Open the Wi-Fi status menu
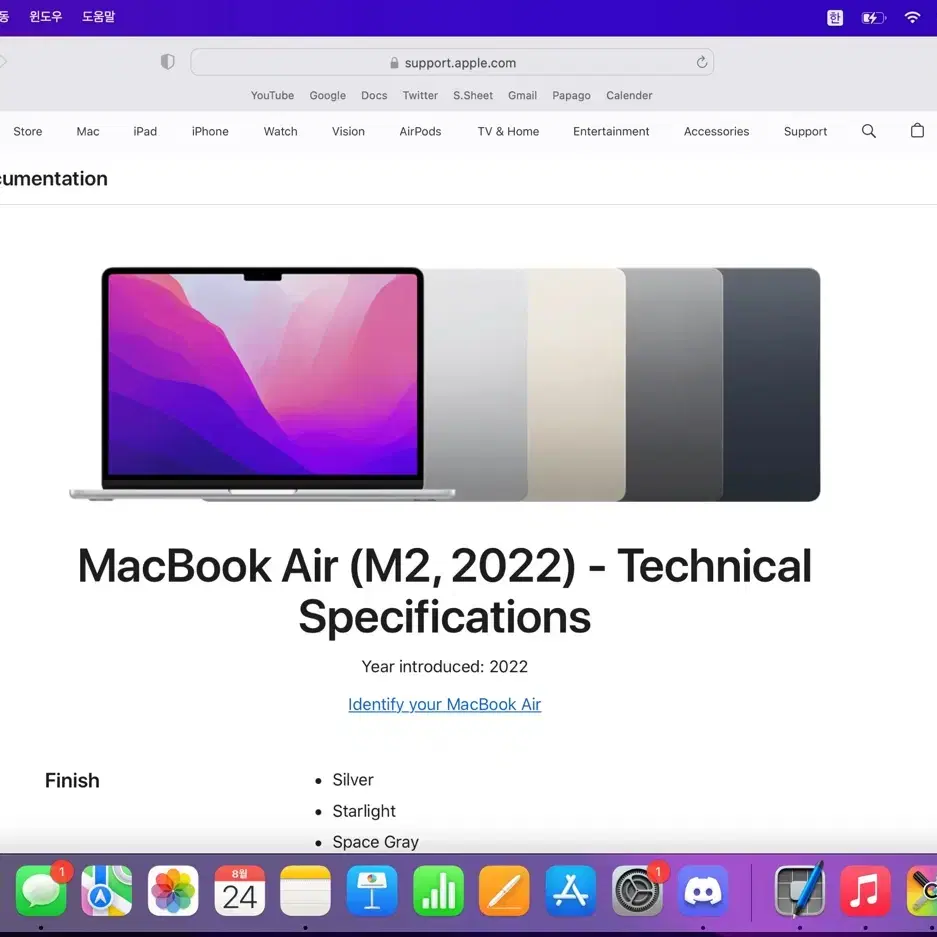The width and height of the screenshot is (937, 937). pos(912,17)
